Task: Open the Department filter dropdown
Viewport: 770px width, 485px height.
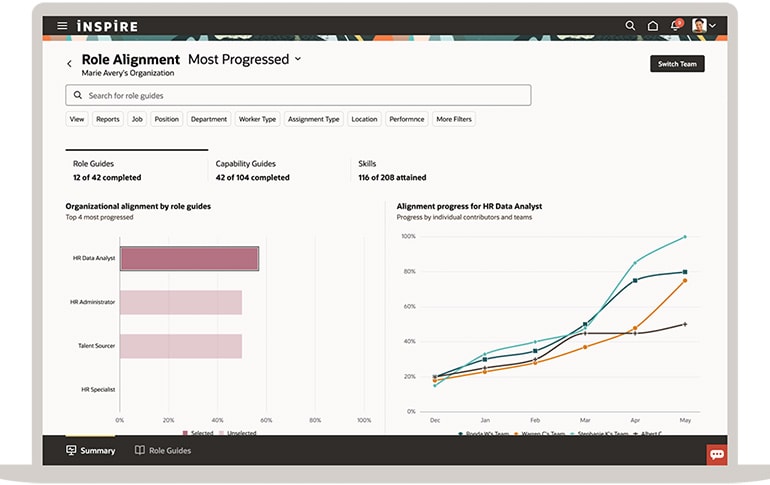Action: (x=209, y=119)
